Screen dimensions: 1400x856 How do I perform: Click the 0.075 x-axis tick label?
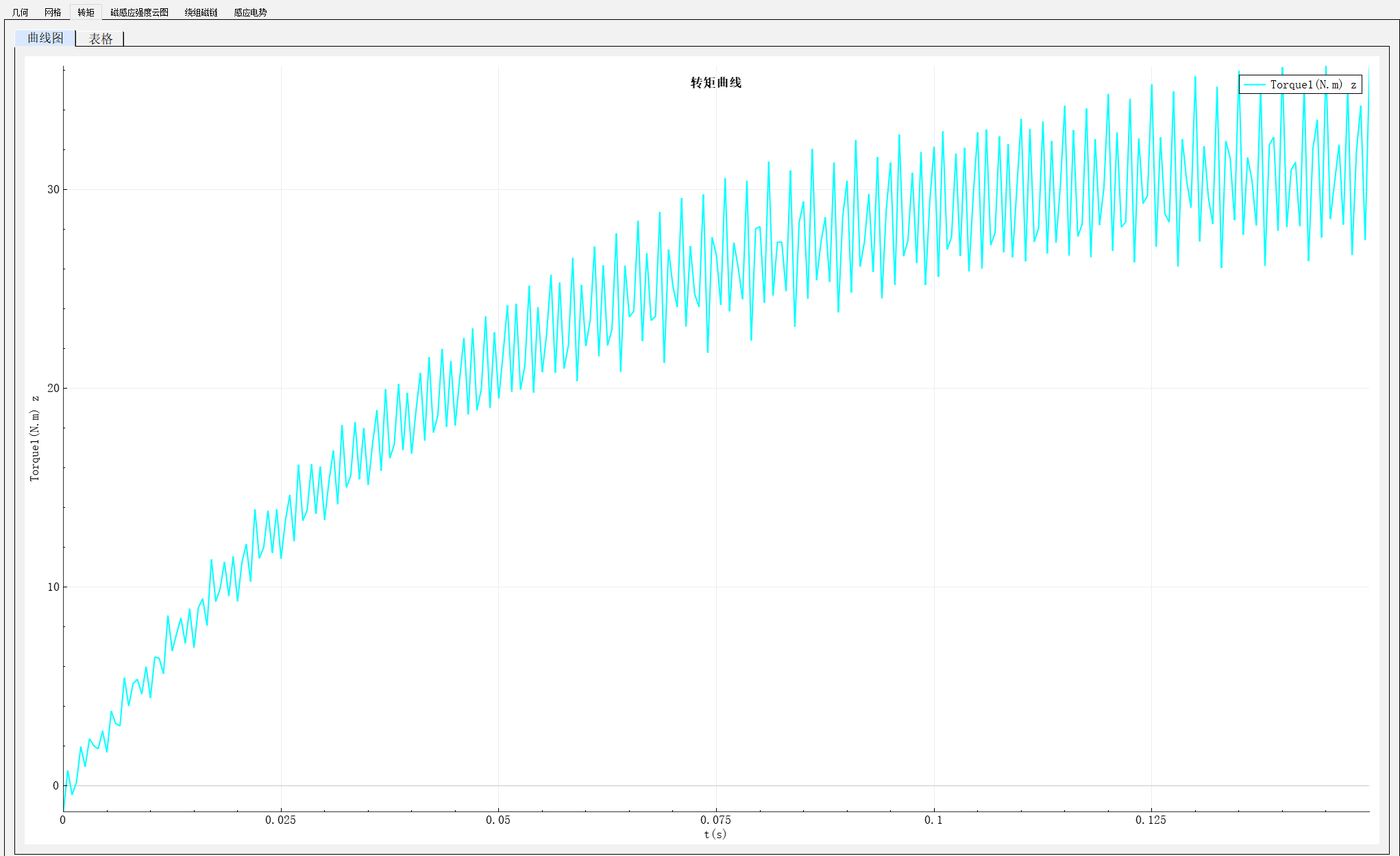(715, 820)
